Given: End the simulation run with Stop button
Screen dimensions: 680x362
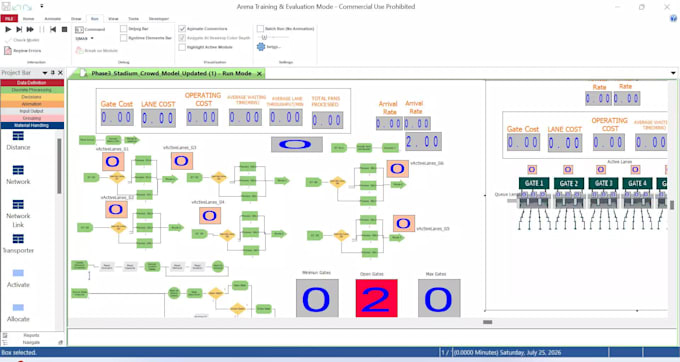Looking at the screenshot, I should 64,29.
